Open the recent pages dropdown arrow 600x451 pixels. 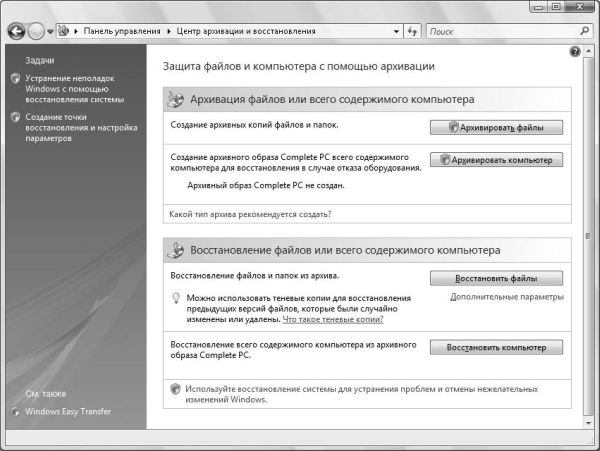pyautogui.click(x=50, y=32)
